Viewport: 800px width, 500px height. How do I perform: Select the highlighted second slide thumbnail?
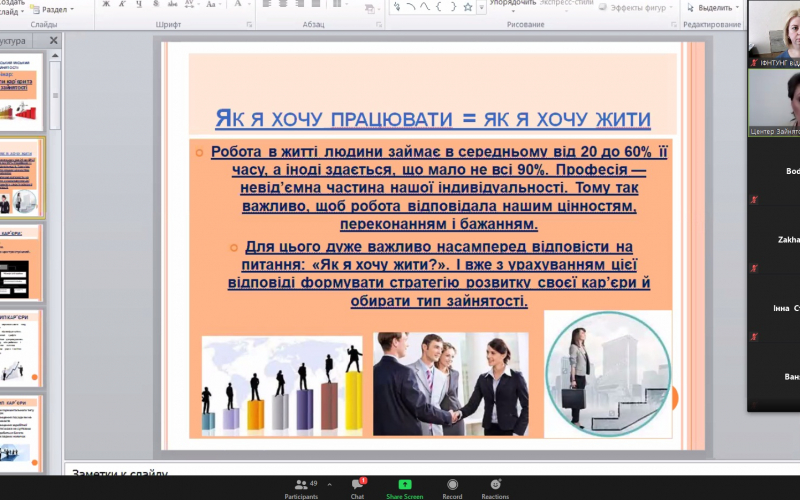21,178
